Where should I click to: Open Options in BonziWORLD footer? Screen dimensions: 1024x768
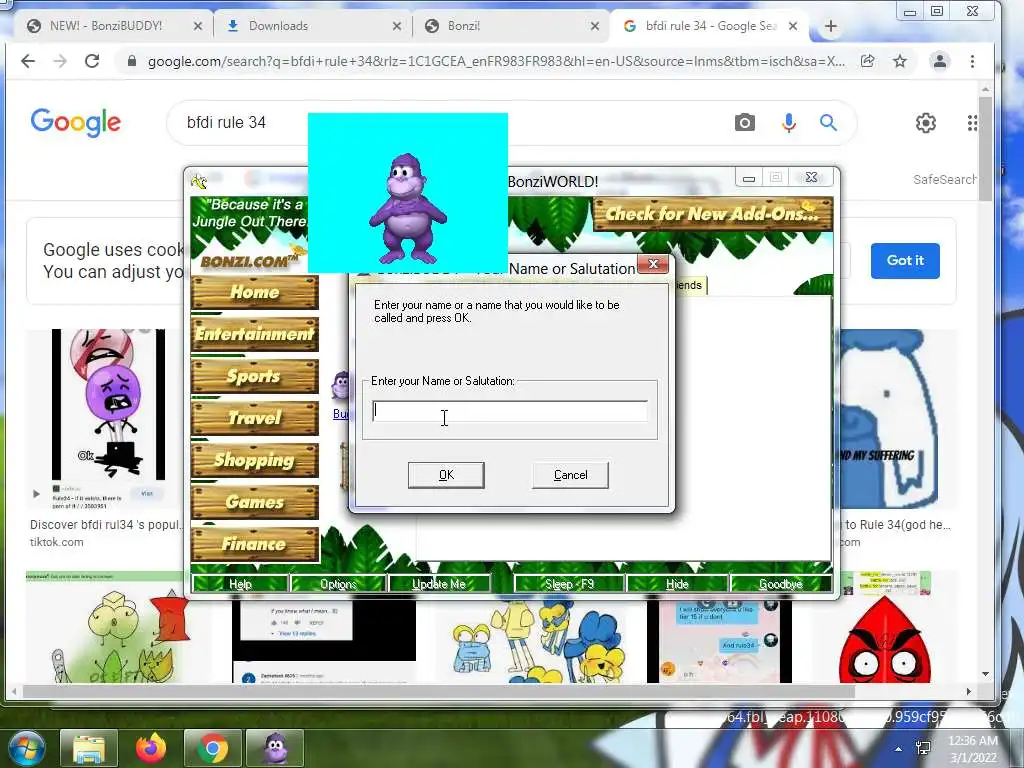pos(338,584)
